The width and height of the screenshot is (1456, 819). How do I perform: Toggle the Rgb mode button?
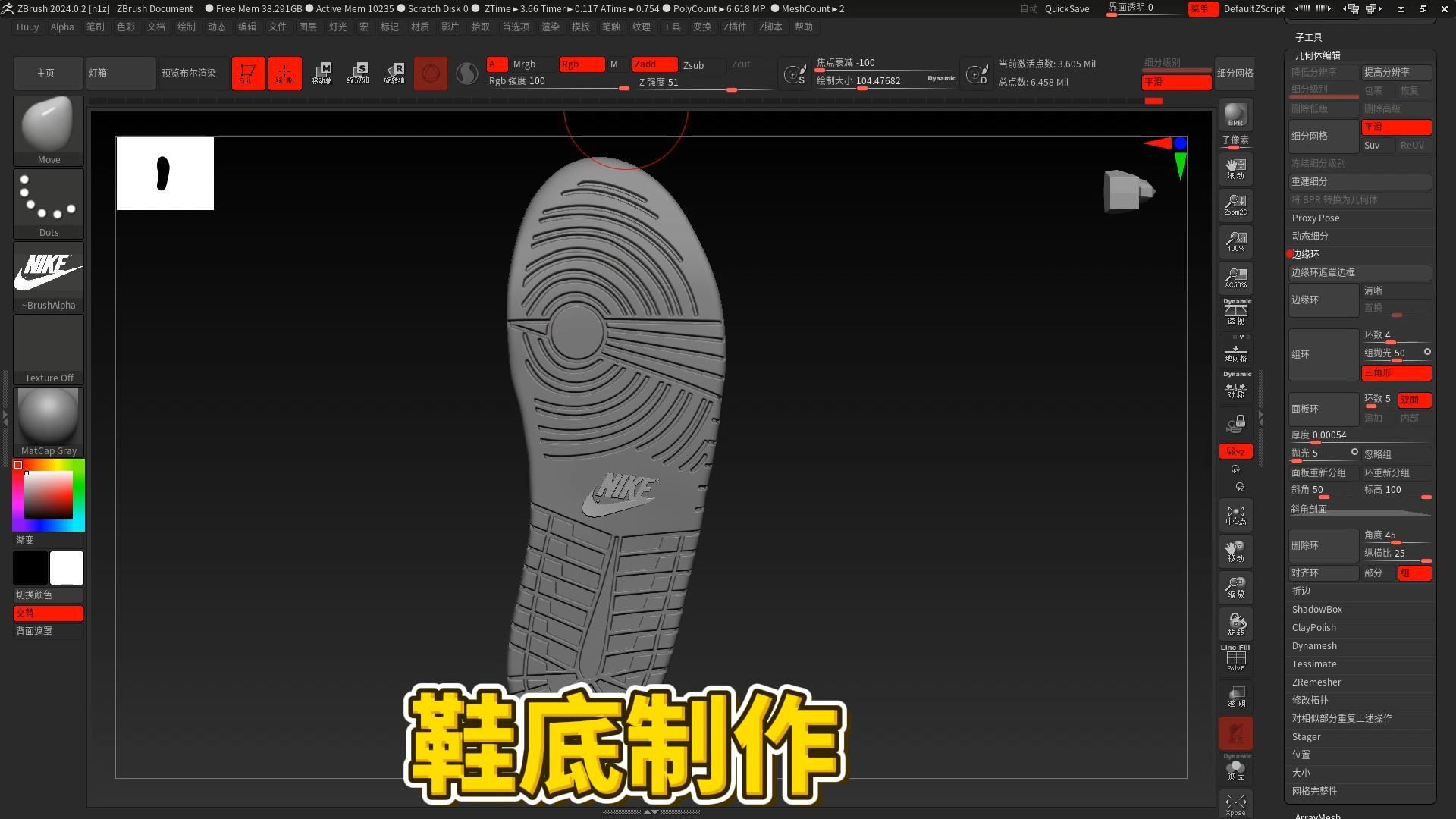point(582,64)
